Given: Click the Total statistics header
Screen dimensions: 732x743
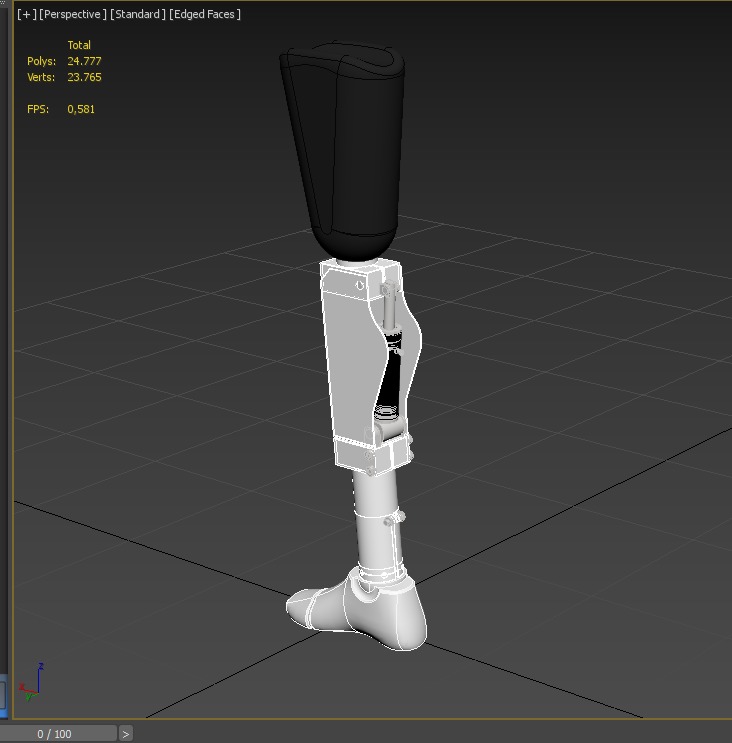Looking at the screenshot, I should click(79, 45).
